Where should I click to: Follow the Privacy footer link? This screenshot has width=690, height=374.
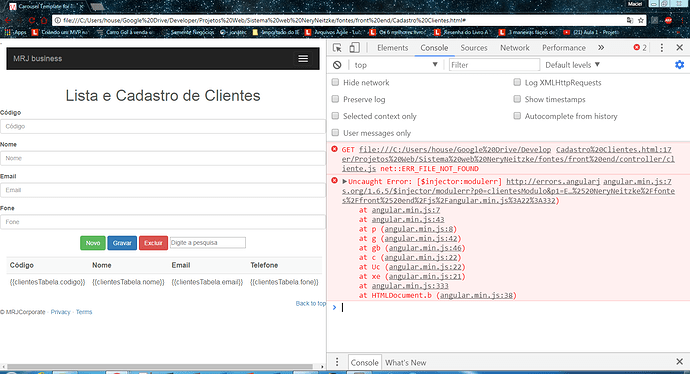(60, 312)
